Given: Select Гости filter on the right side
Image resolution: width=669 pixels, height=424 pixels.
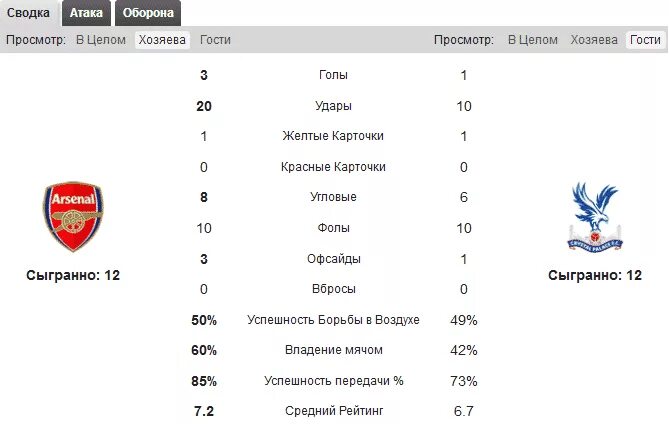Looking at the screenshot, I should [x=645, y=40].
